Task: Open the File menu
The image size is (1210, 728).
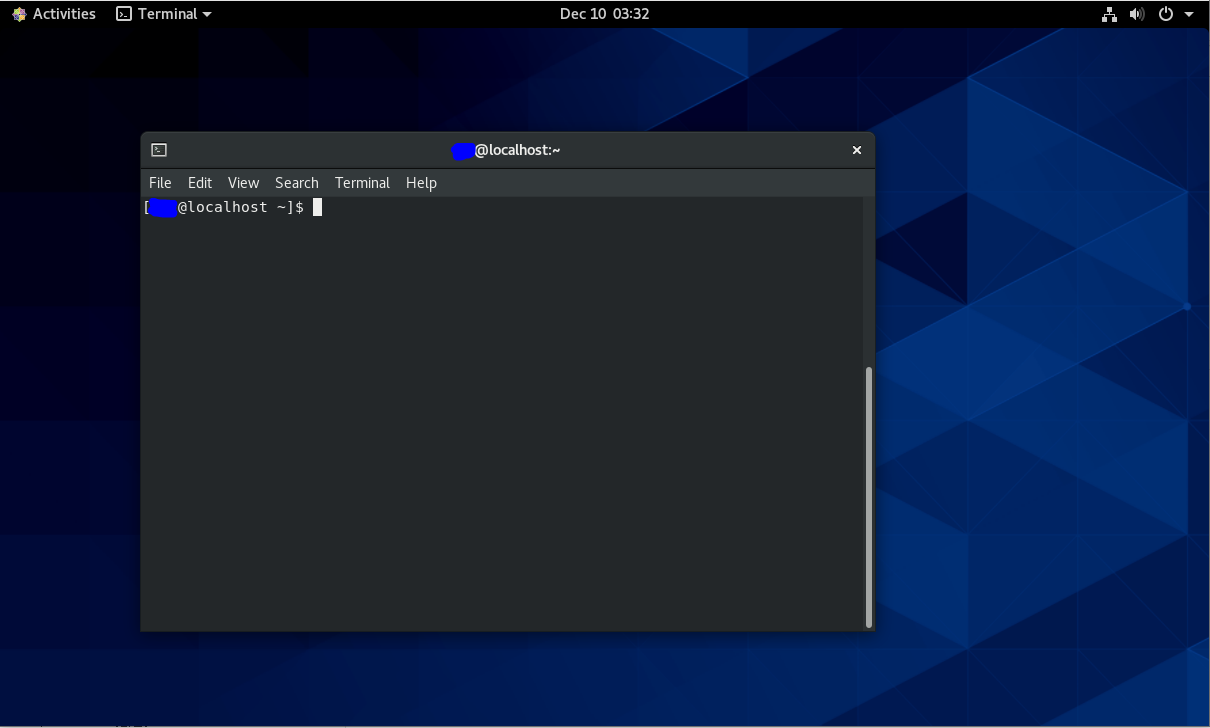Action: click(160, 183)
